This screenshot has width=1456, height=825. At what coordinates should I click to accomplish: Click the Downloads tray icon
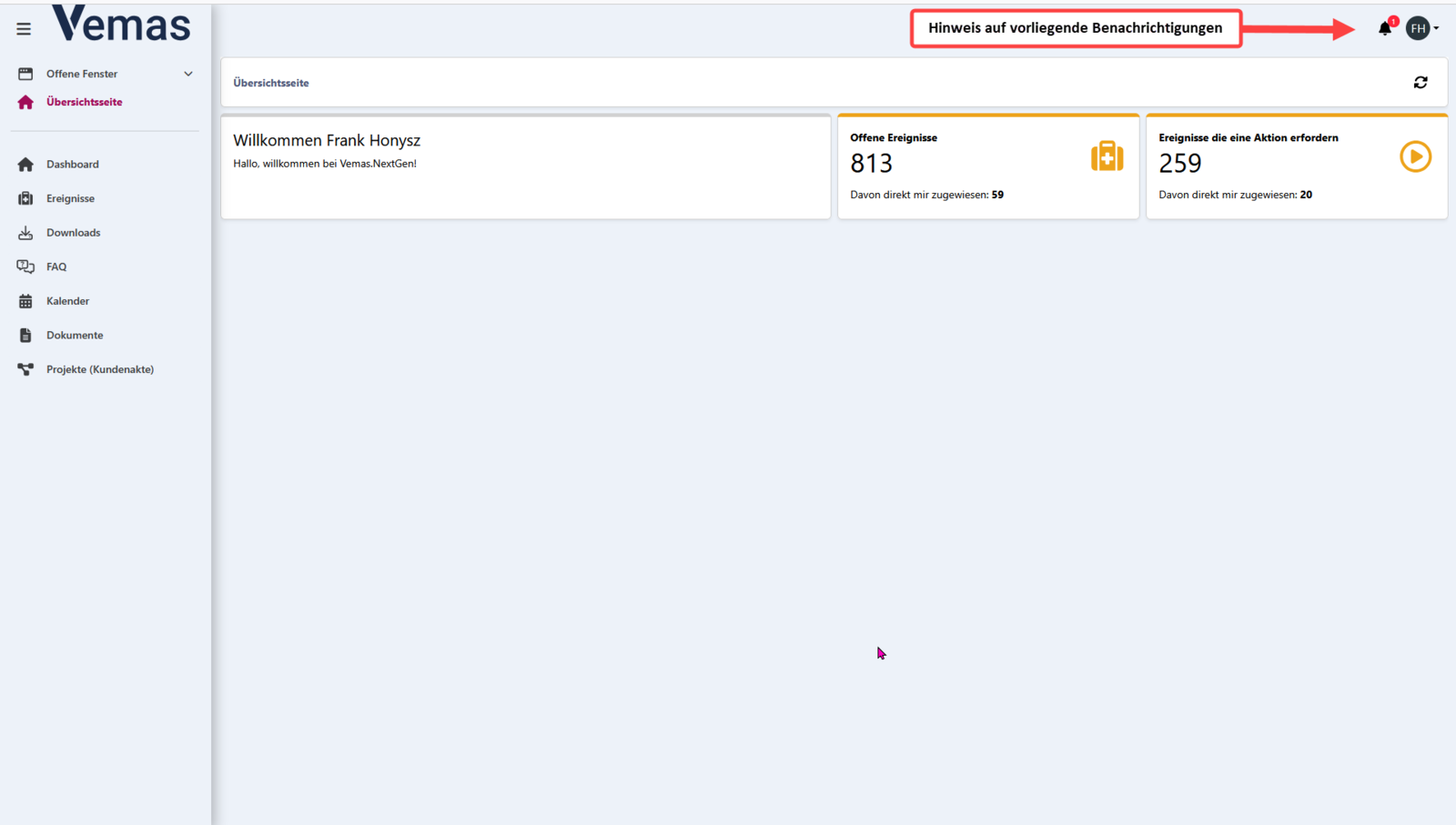click(25, 233)
